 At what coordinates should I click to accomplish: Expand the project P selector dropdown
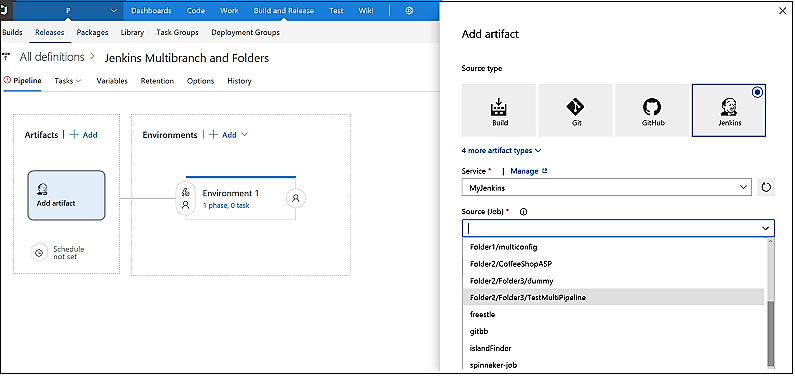pos(115,10)
